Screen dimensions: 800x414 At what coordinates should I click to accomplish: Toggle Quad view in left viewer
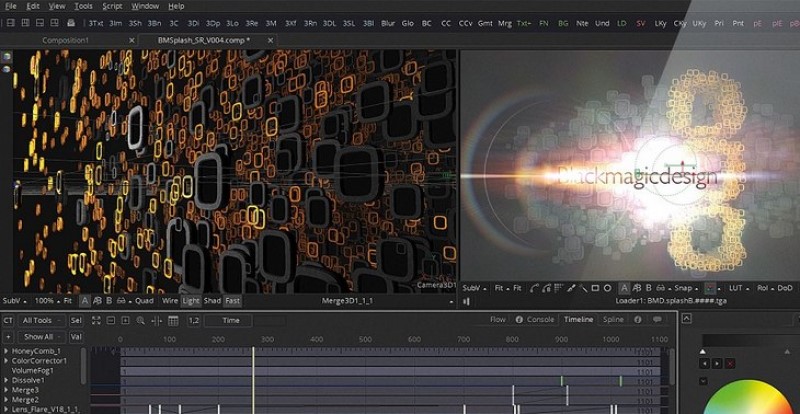(144, 301)
